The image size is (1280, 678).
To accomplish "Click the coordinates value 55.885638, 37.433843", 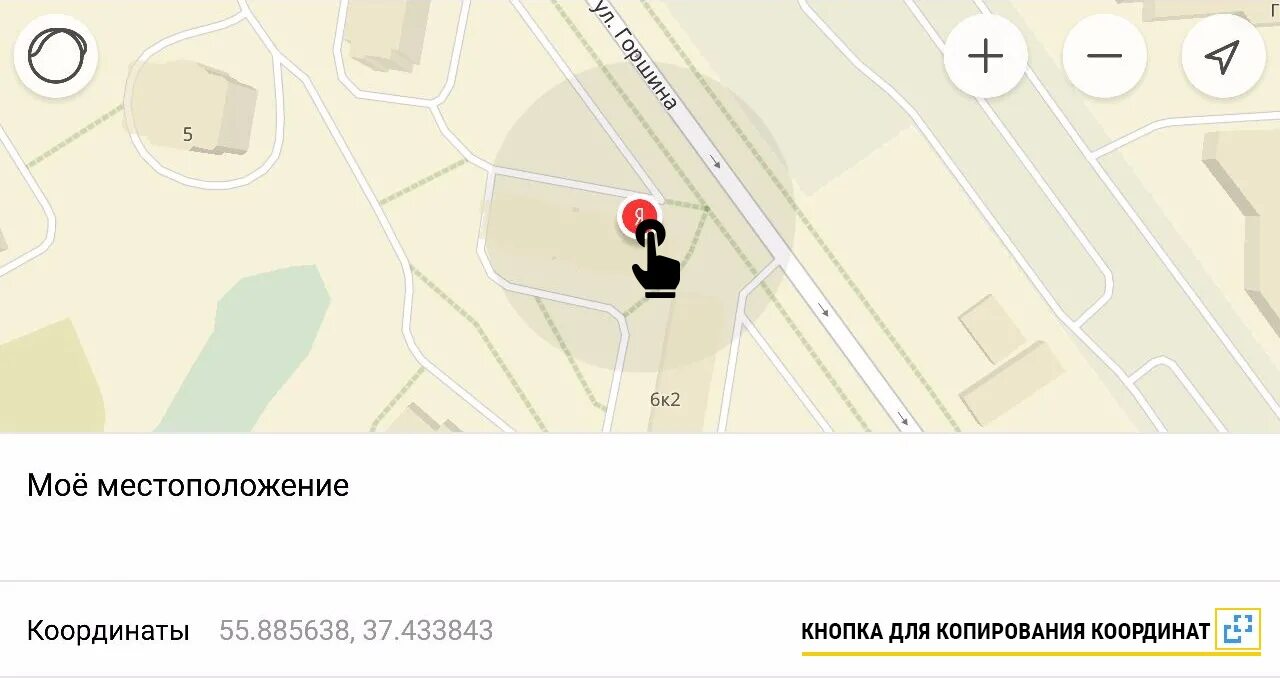I will [356, 631].
